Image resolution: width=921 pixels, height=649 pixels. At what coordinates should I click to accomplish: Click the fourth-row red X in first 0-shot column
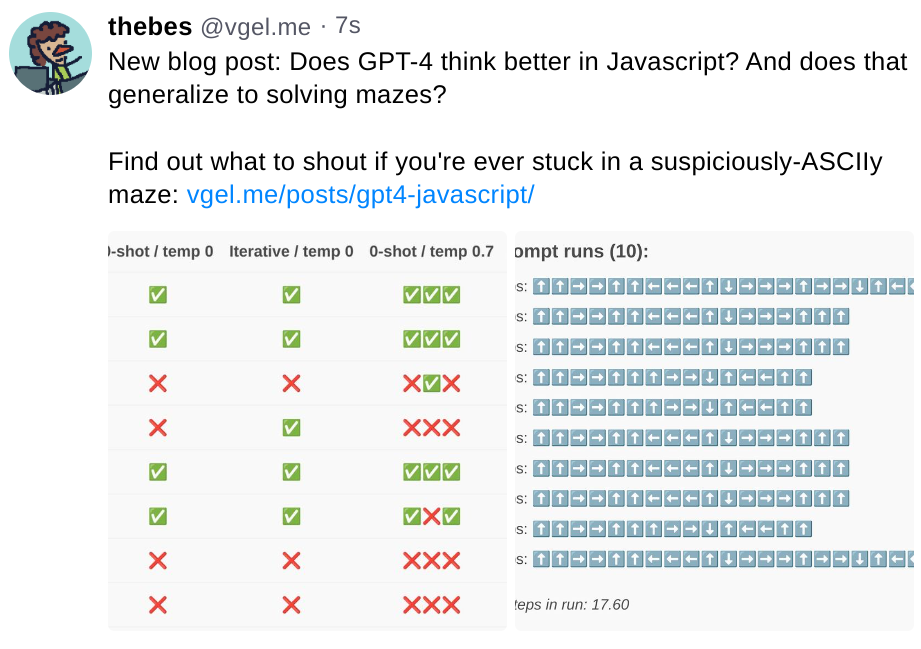coord(157,428)
